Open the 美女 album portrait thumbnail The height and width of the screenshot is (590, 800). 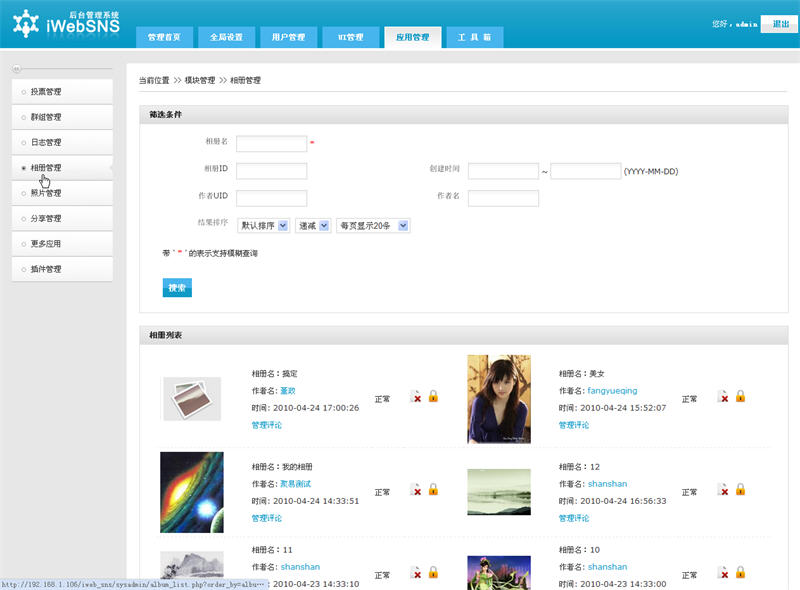499,399
